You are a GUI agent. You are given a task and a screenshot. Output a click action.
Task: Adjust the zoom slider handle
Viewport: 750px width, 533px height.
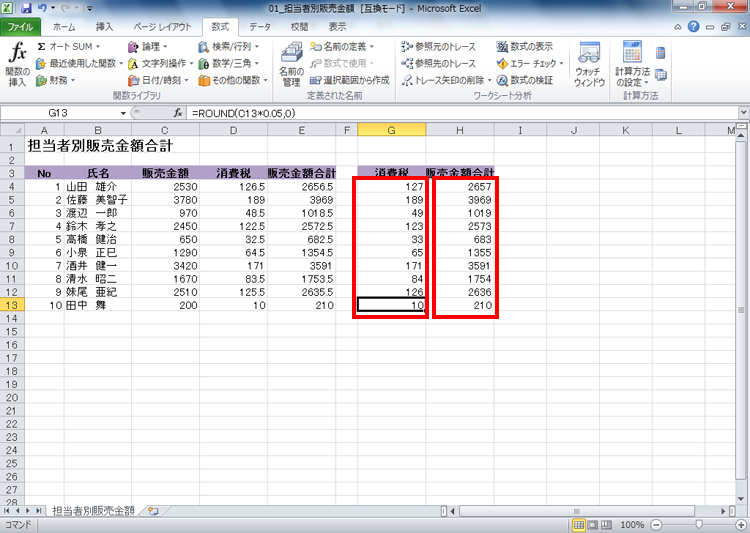coord(699,525)
